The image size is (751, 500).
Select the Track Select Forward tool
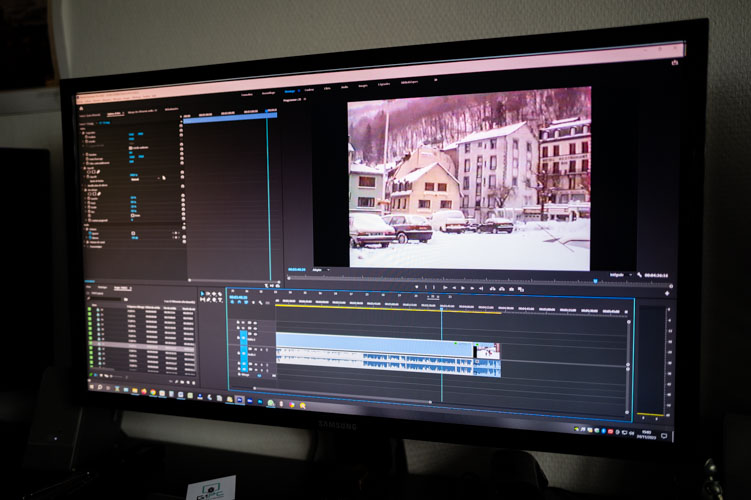(208, 294)
